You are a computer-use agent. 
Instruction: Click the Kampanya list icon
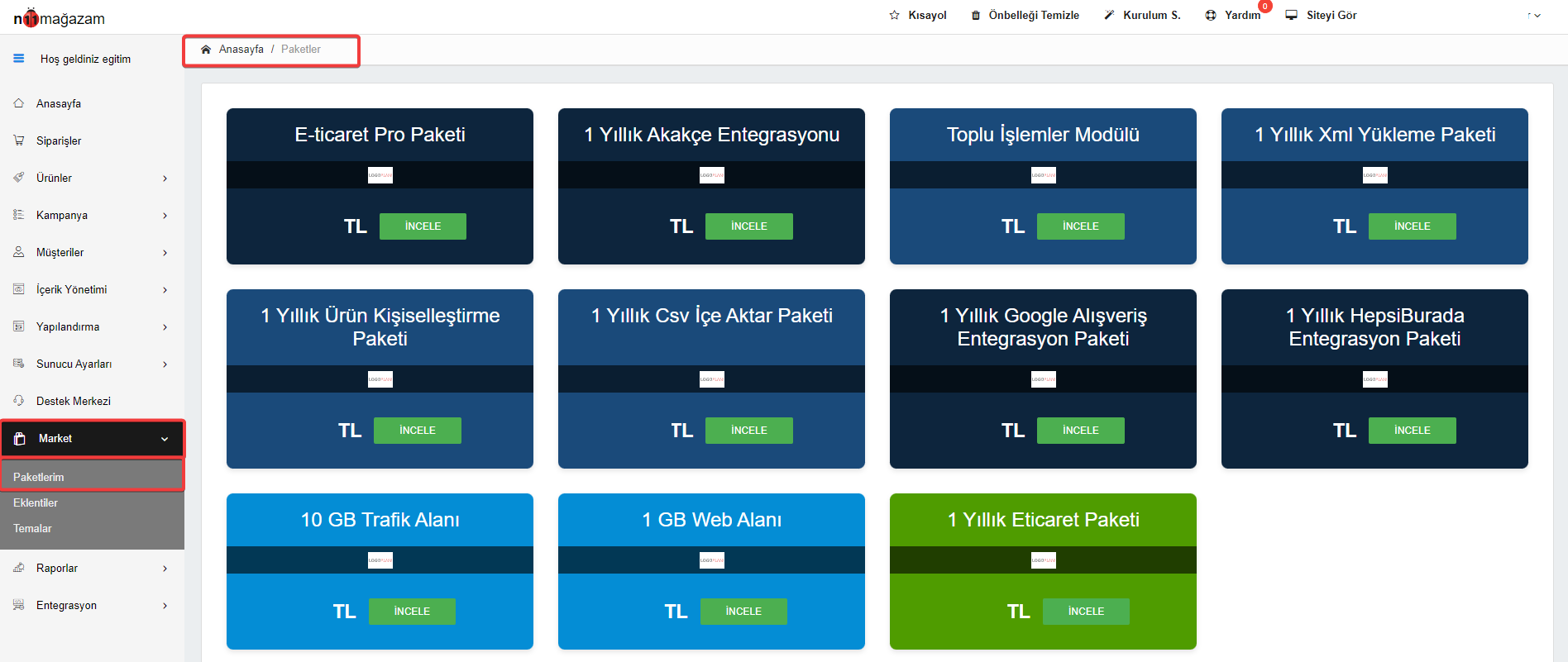pyautogui.click(x=19, y=215)
